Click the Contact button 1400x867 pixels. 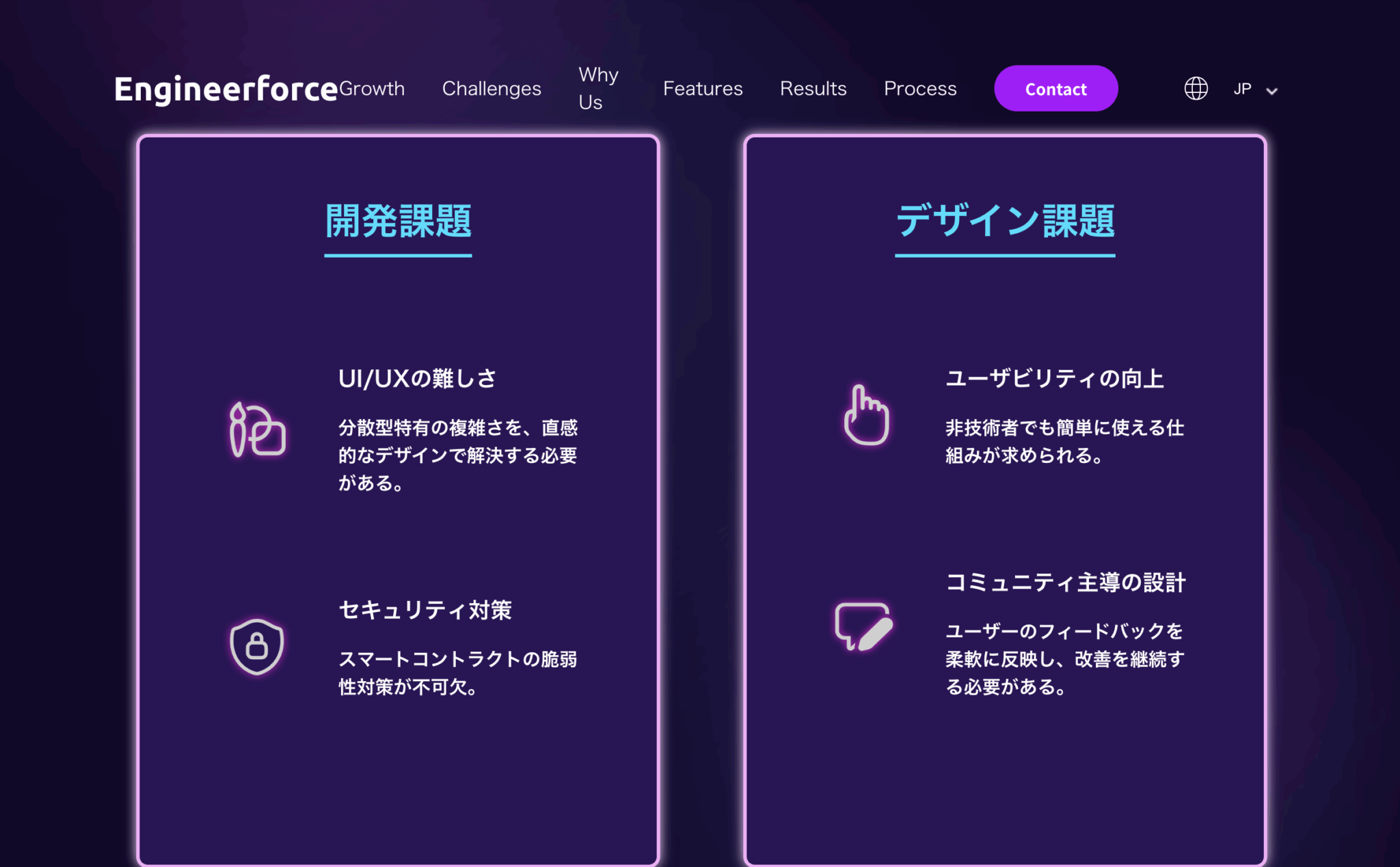click(x=1055, y=88)
